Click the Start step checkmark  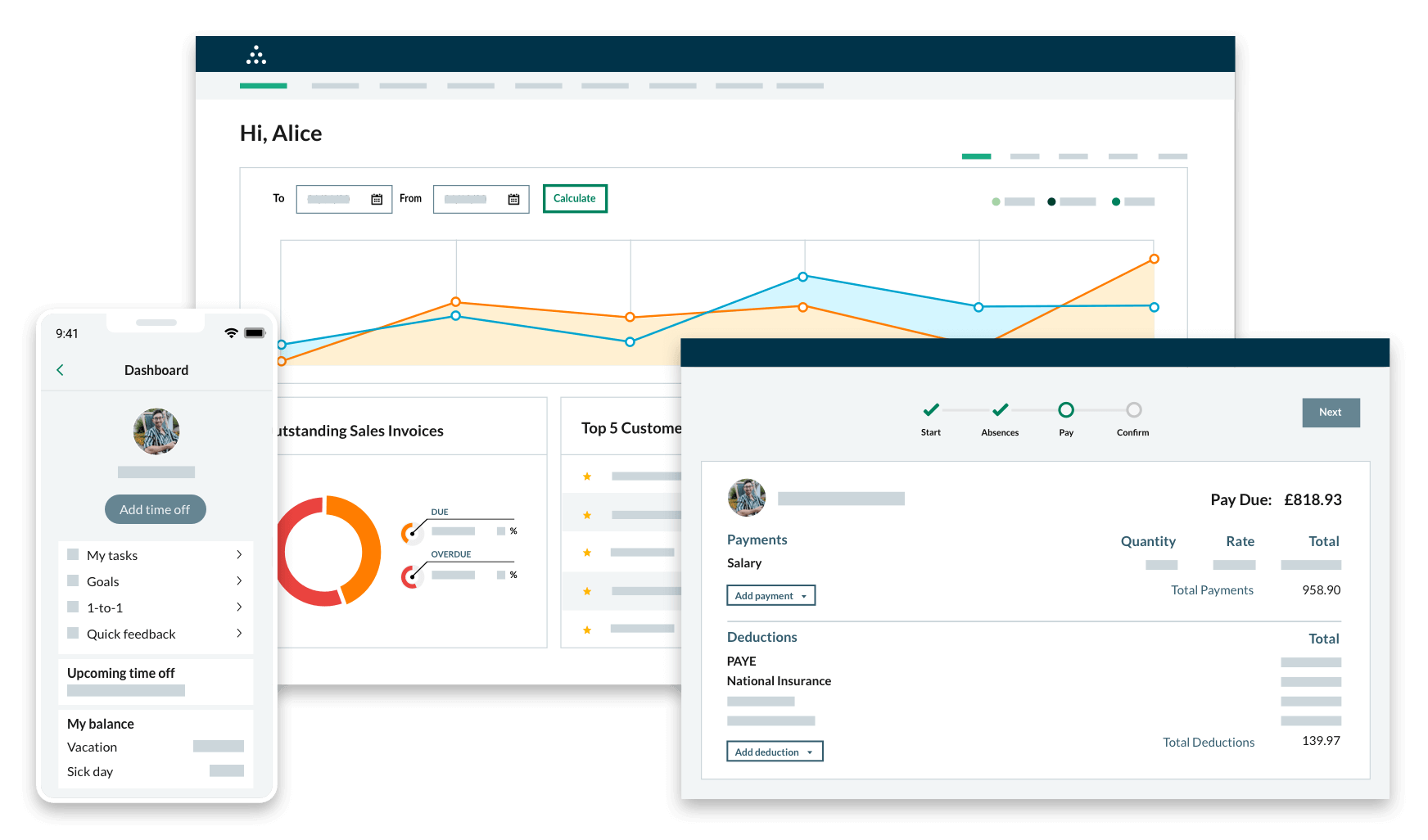pyautogui.click(x=930, y=409)
